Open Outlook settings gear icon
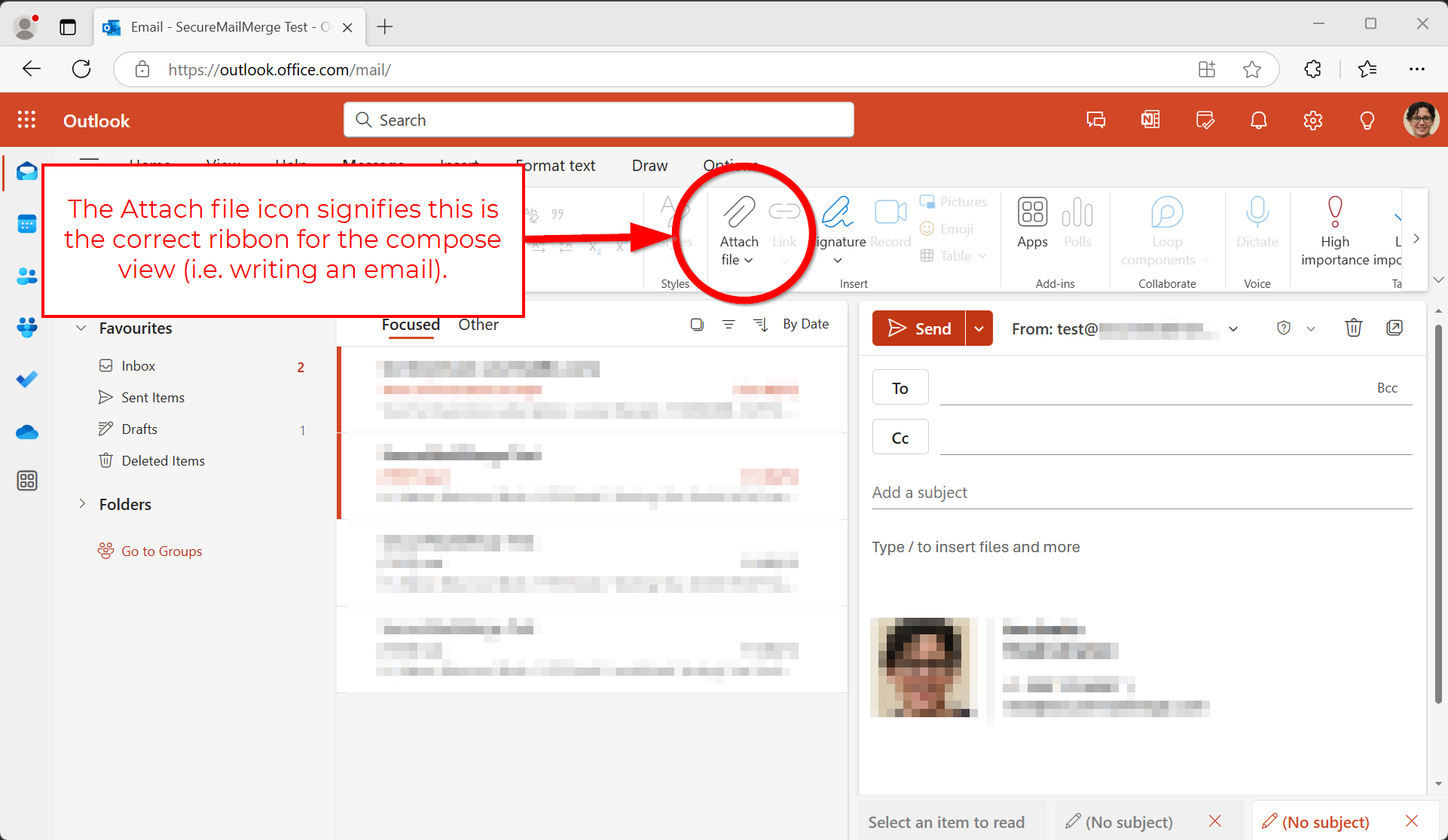The height and width of the screenshot is (840, 1448). [x=1312, y=121]
